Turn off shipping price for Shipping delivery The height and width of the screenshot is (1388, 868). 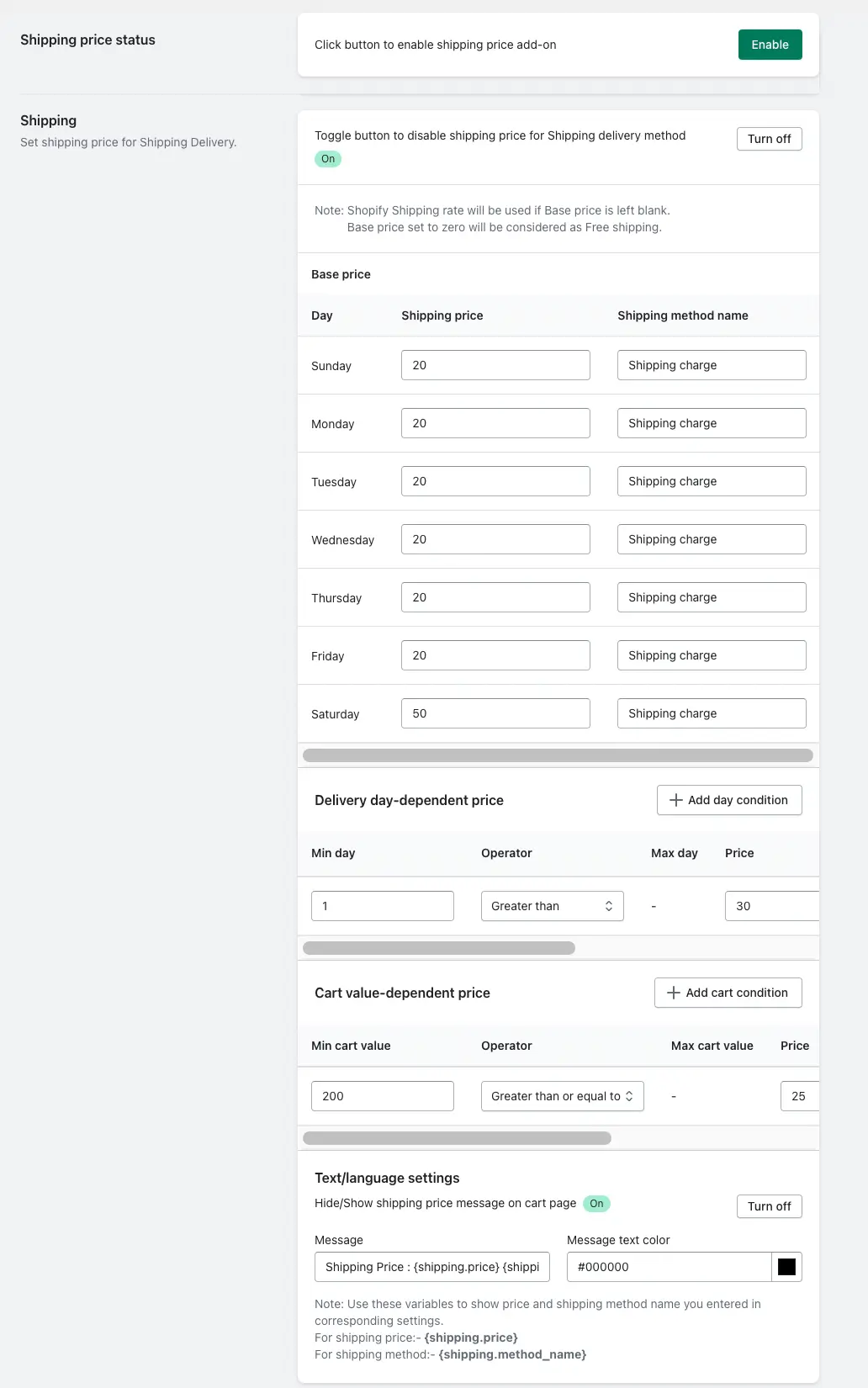pos(769,139)
